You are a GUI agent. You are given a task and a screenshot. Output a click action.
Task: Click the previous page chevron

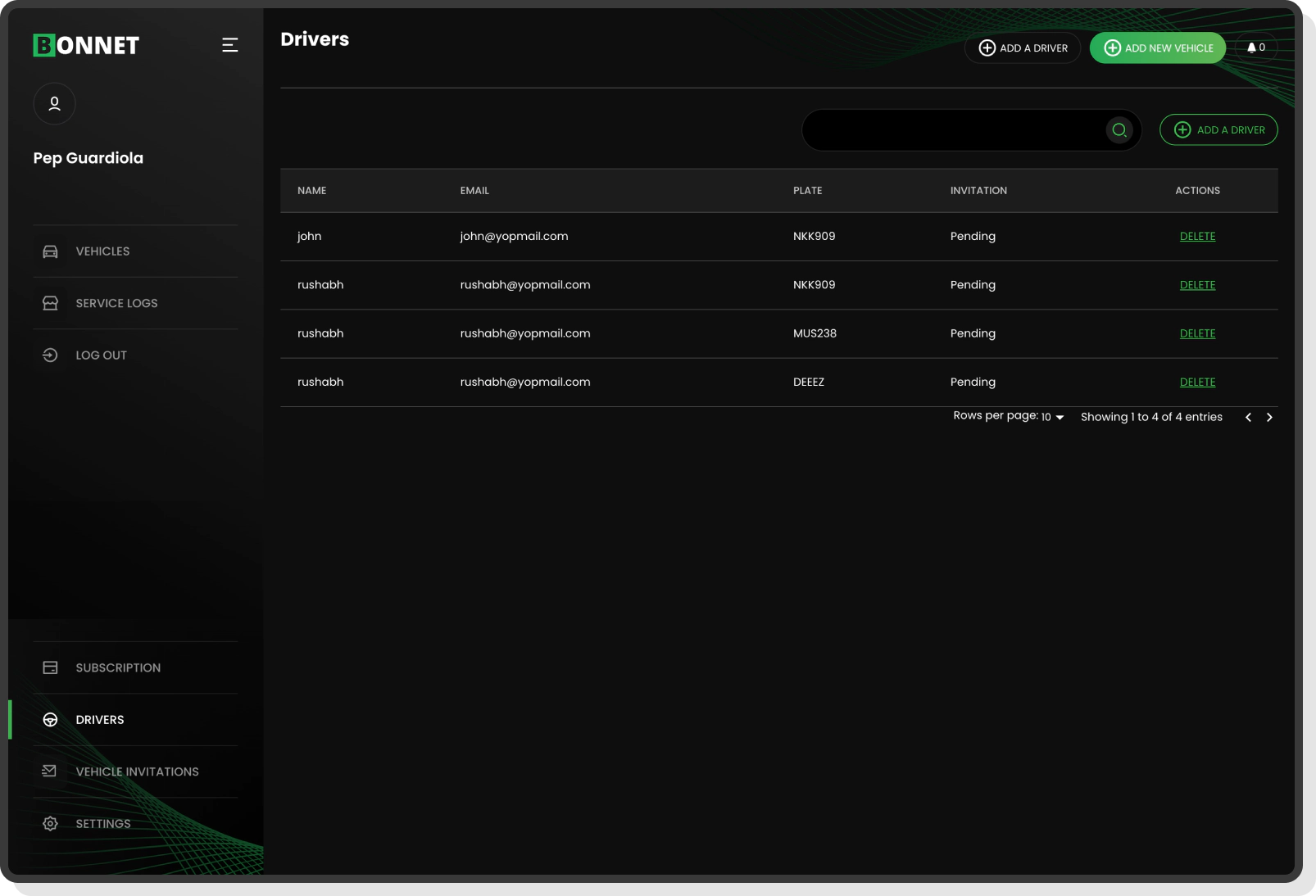1248,417
